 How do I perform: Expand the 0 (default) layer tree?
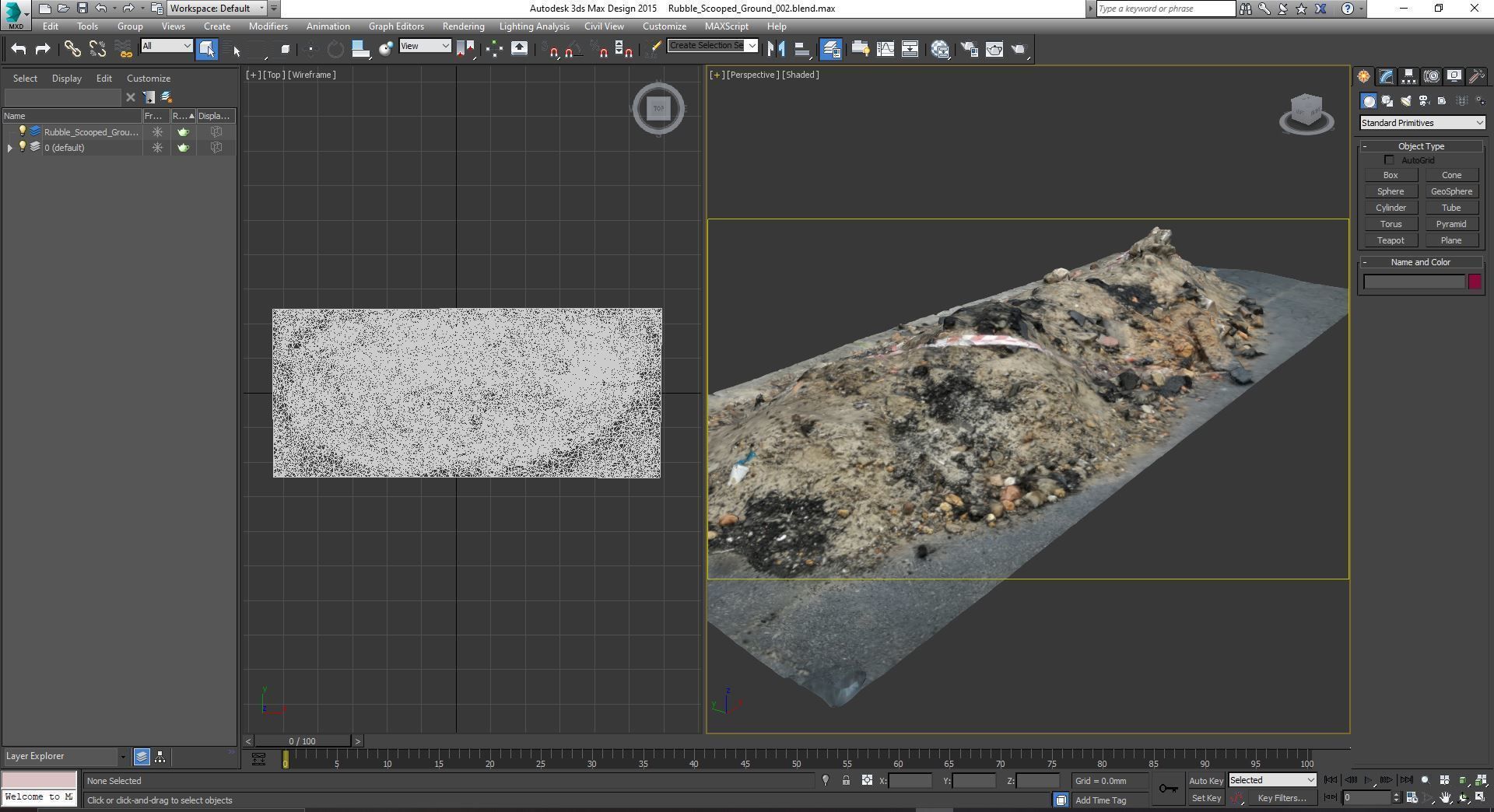click(10, 147)
